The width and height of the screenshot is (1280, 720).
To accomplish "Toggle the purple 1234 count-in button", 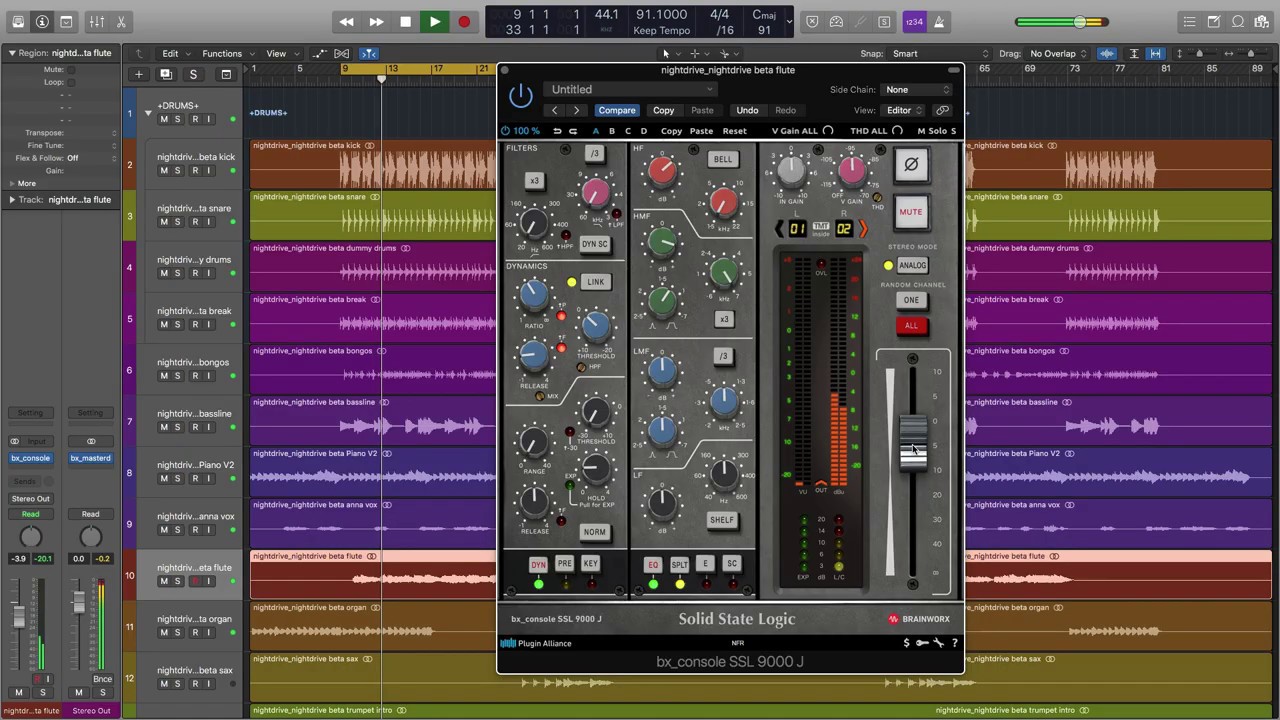I will (x=913, y=22).
